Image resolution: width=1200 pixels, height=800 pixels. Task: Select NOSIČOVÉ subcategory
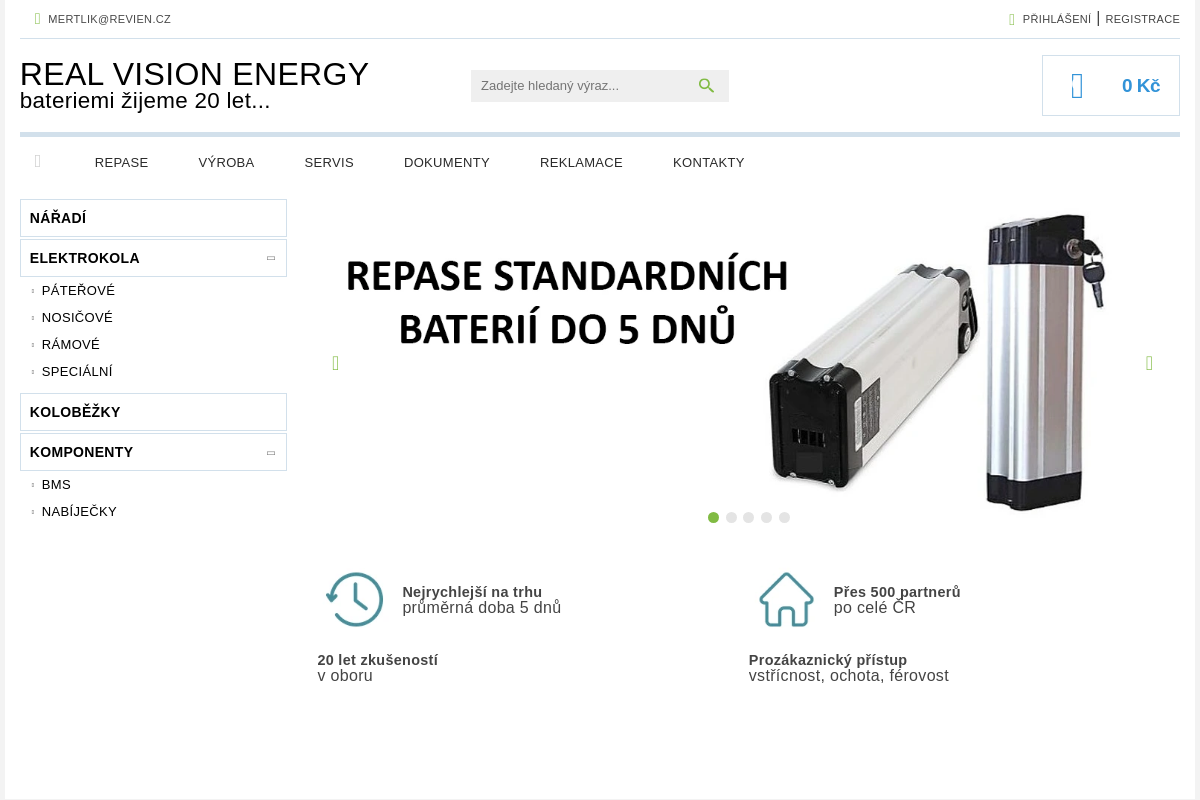(77, 317)
